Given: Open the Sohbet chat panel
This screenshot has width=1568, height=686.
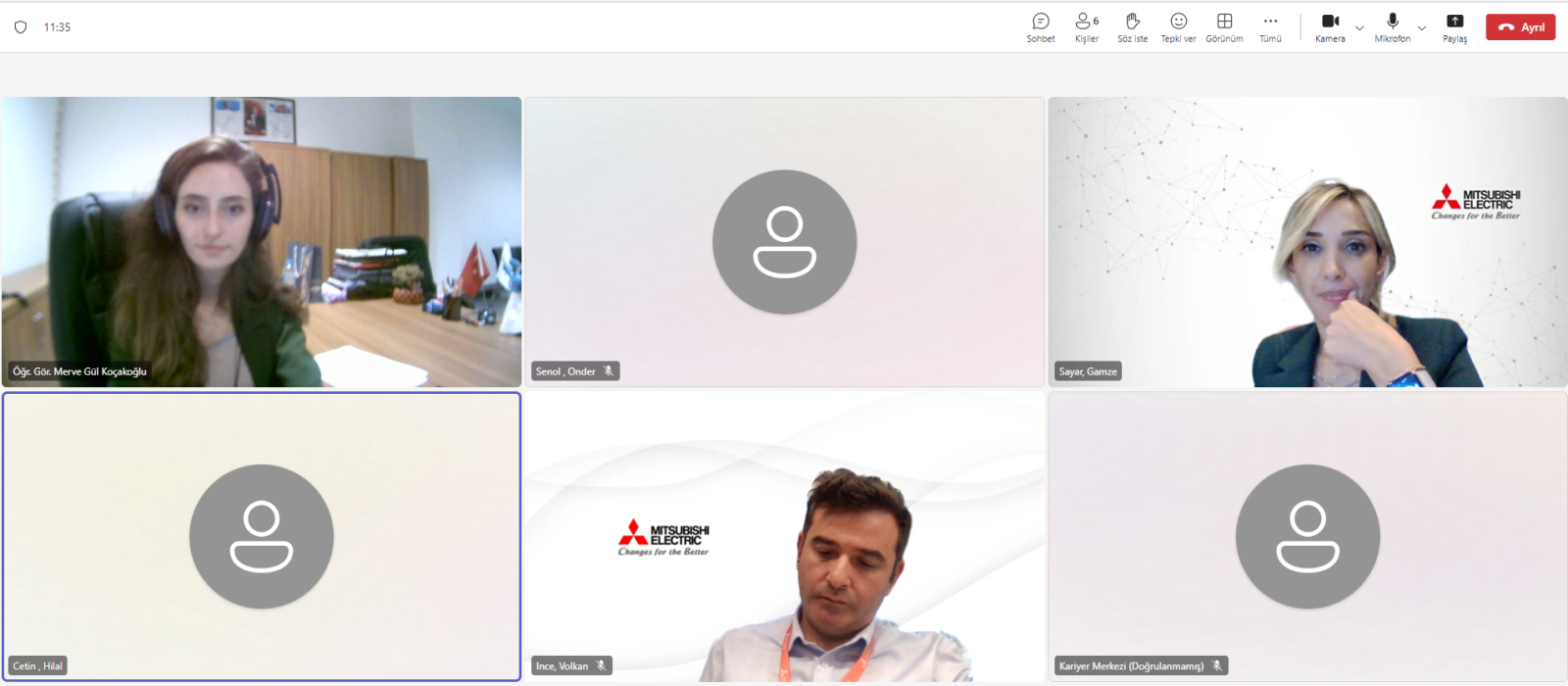Looking at the screenshot, I should 1041,27.
